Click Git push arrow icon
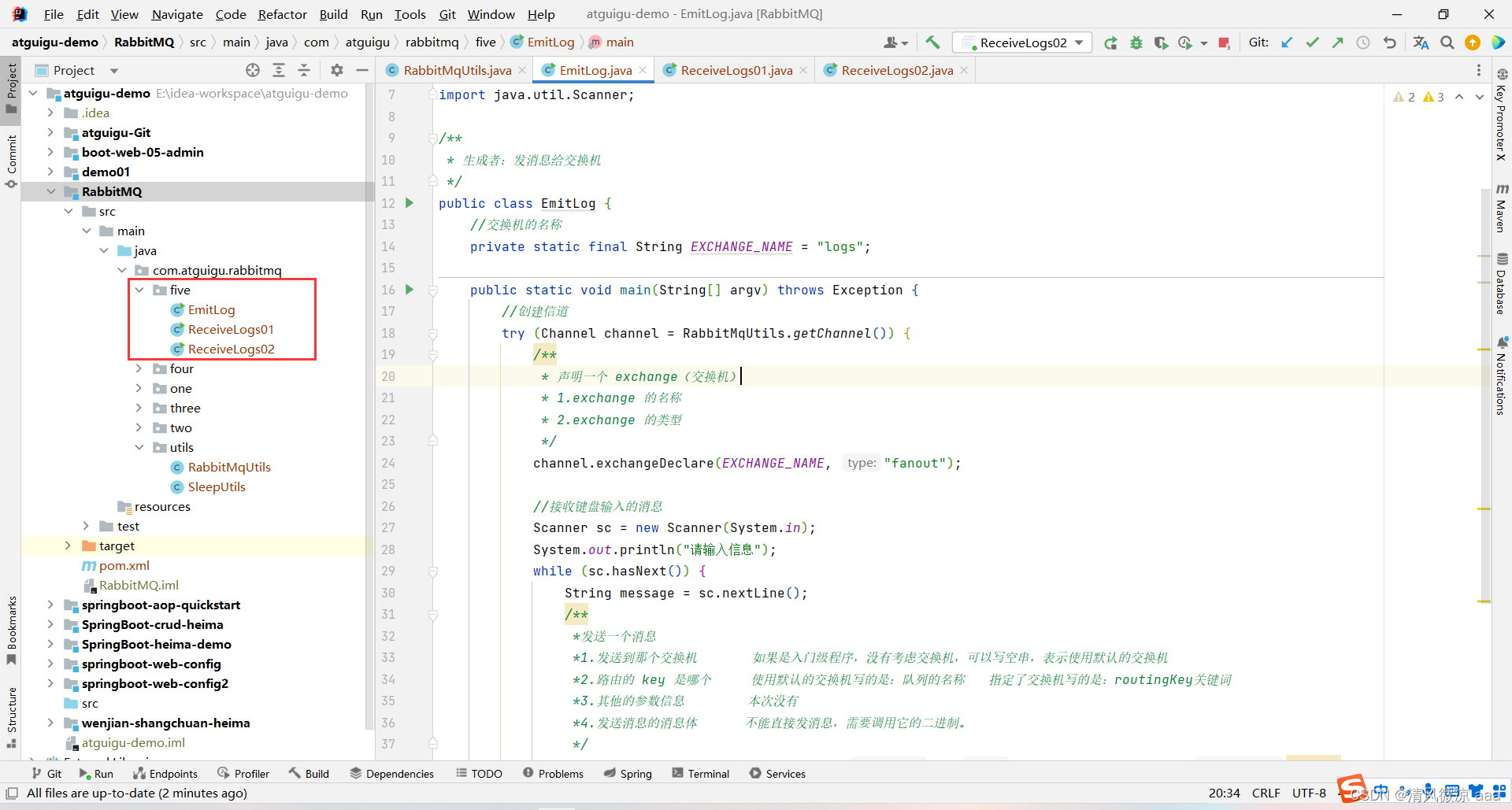The image size is (1512, 810). (1337, 43)
